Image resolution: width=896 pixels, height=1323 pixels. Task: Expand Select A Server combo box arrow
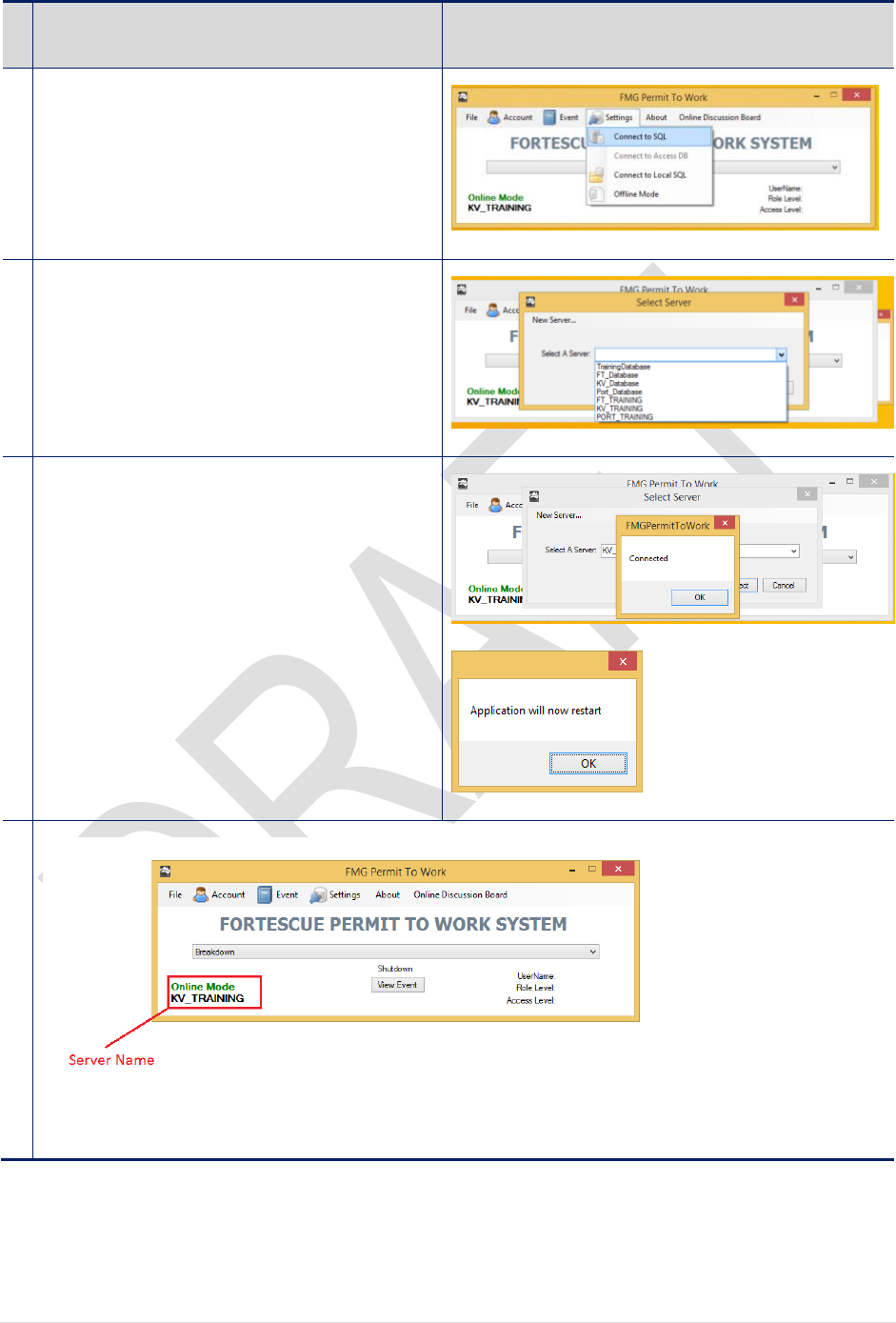(781, 354)
